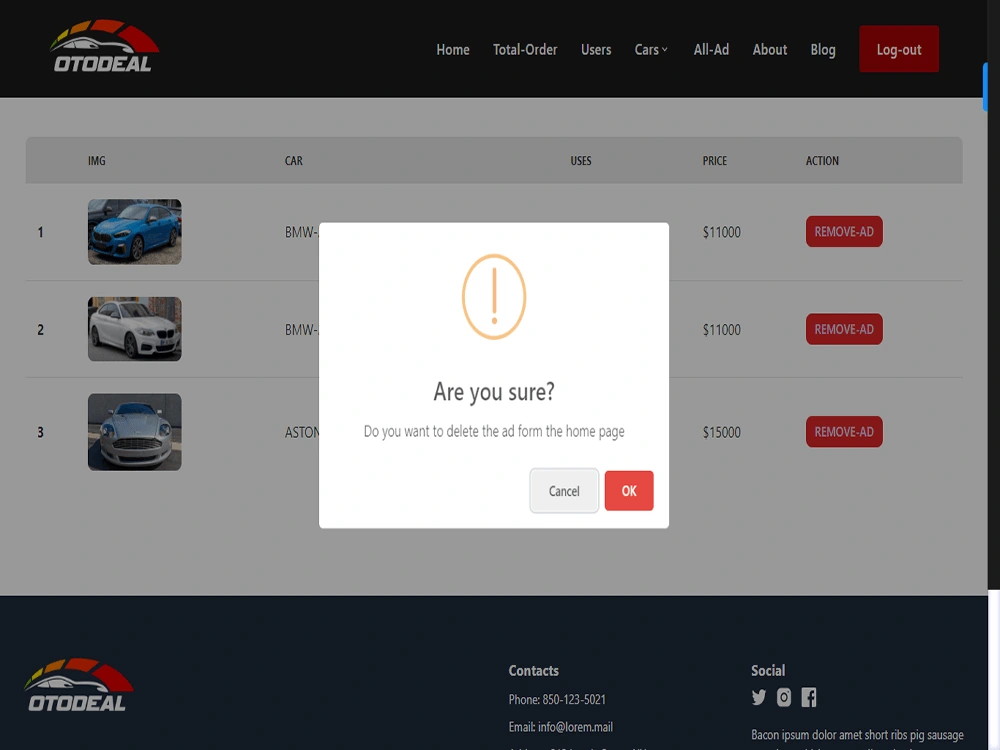This screenshot has height=750, width=1000.
Task: Click the USES column header
Action: point(580,161)
